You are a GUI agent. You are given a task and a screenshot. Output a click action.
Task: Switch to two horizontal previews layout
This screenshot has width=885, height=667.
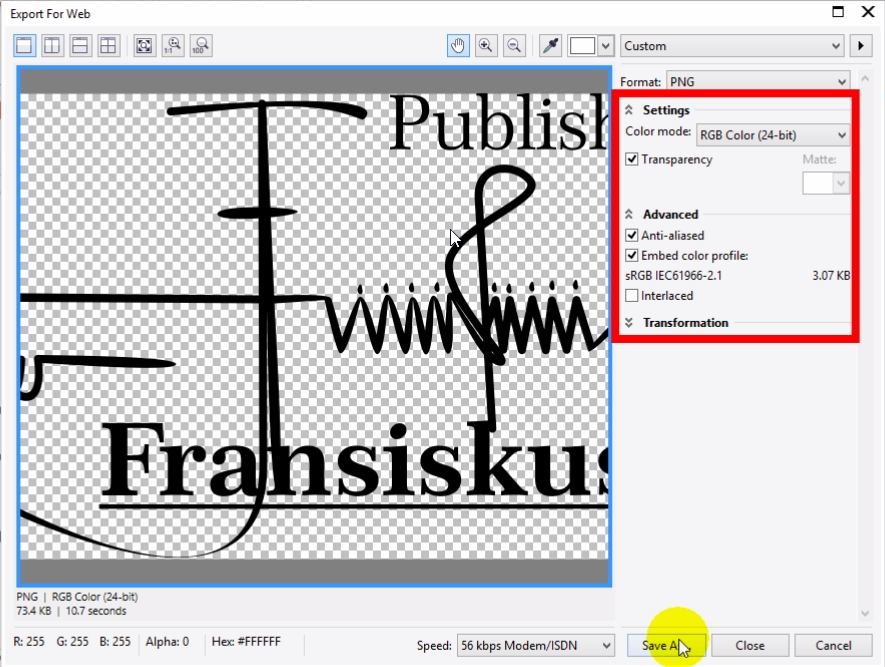(x=80, y=46)
